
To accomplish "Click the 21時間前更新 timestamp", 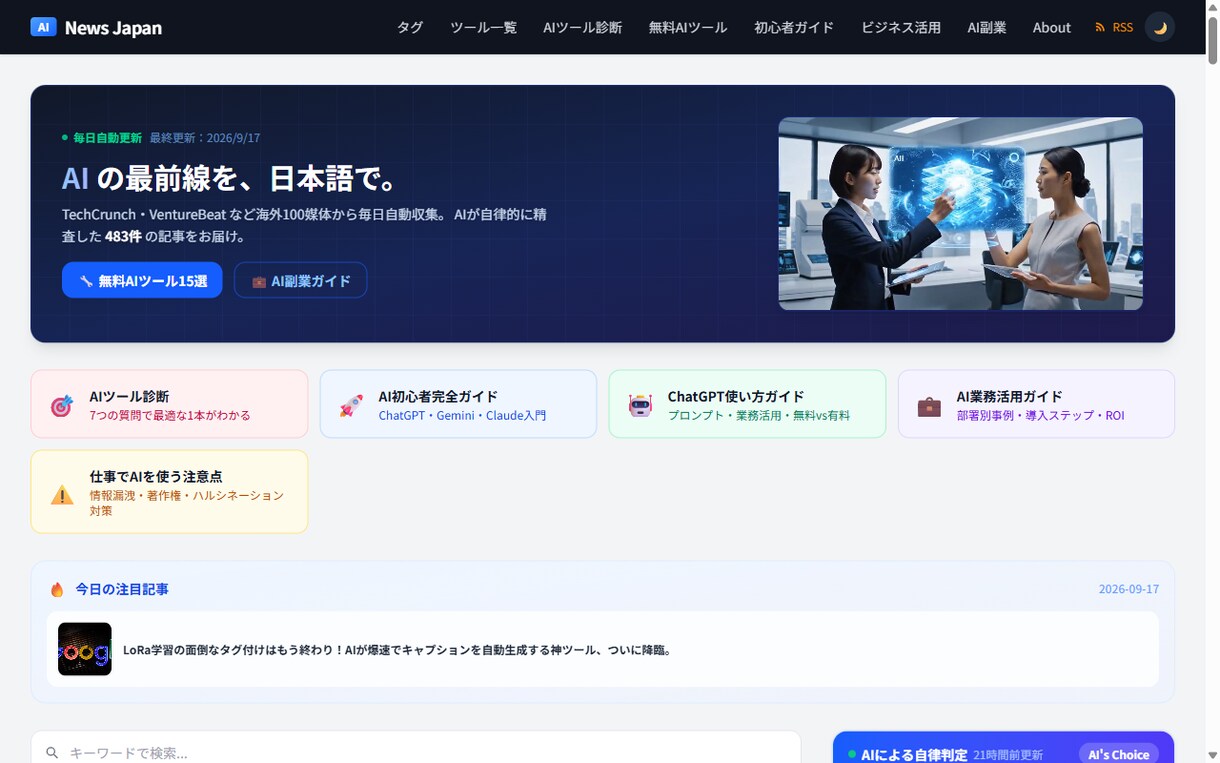I will point(1008,755).
